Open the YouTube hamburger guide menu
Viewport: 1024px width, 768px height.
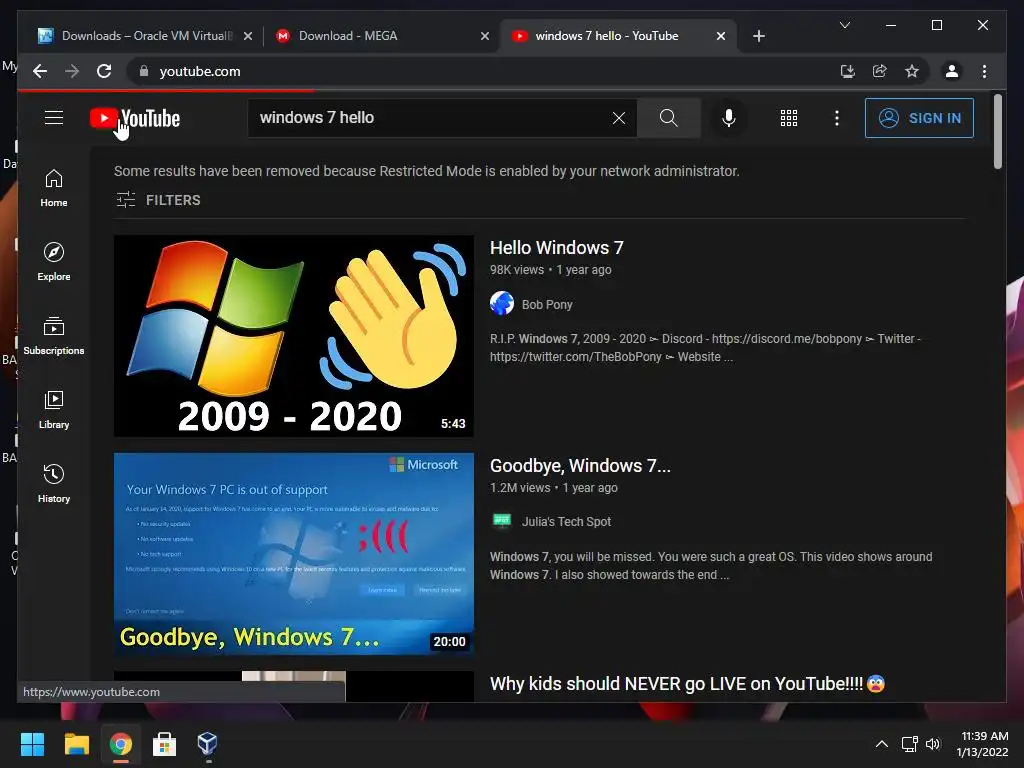click(54, 118)
